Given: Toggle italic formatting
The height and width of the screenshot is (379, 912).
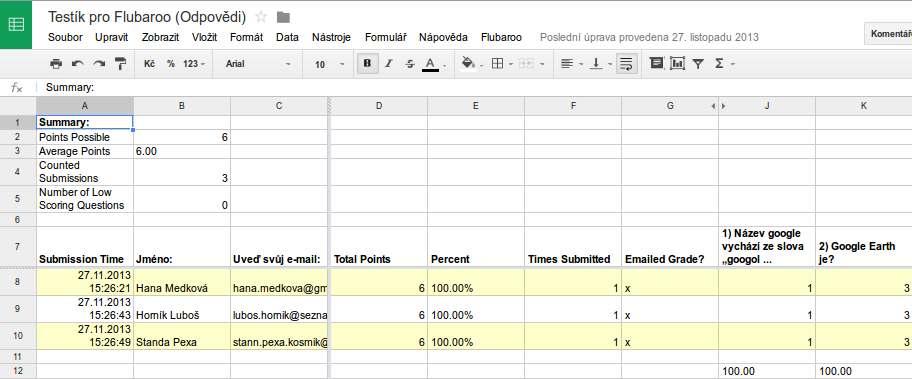Looking at the screenshot, I should tap(389, 64).
